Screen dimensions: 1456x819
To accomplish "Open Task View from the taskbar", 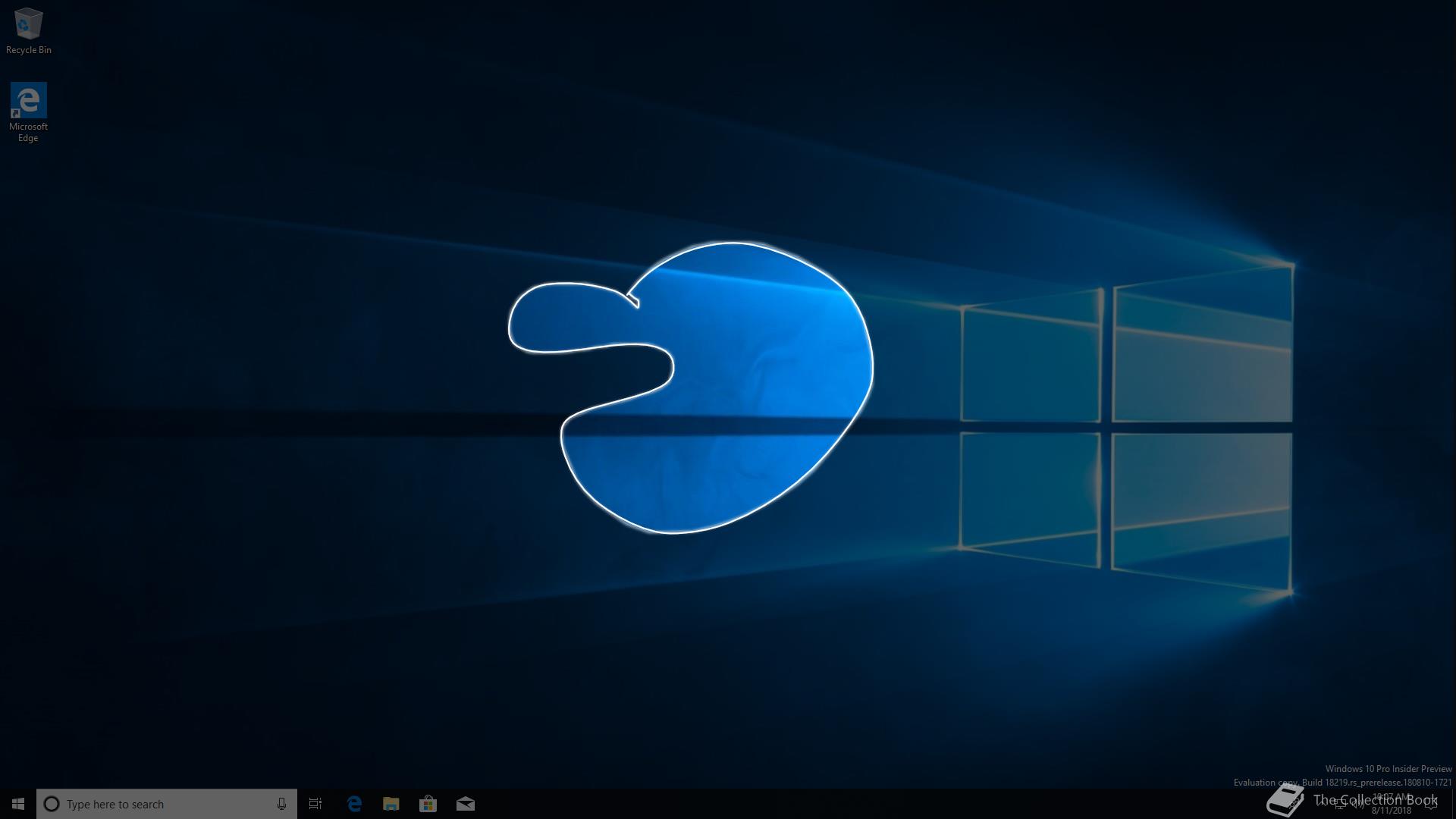I will pos(315,804).
